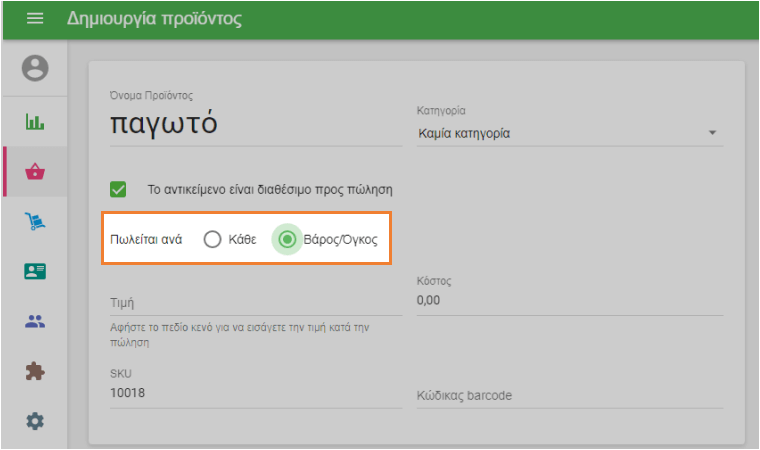
Task: Untick the available for sale checkbox
Action: click(x=118, y=189)
